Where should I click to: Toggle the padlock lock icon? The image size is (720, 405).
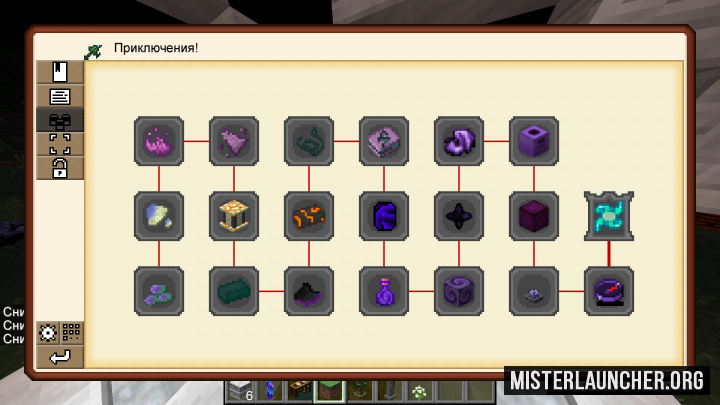tap(60, 168)
